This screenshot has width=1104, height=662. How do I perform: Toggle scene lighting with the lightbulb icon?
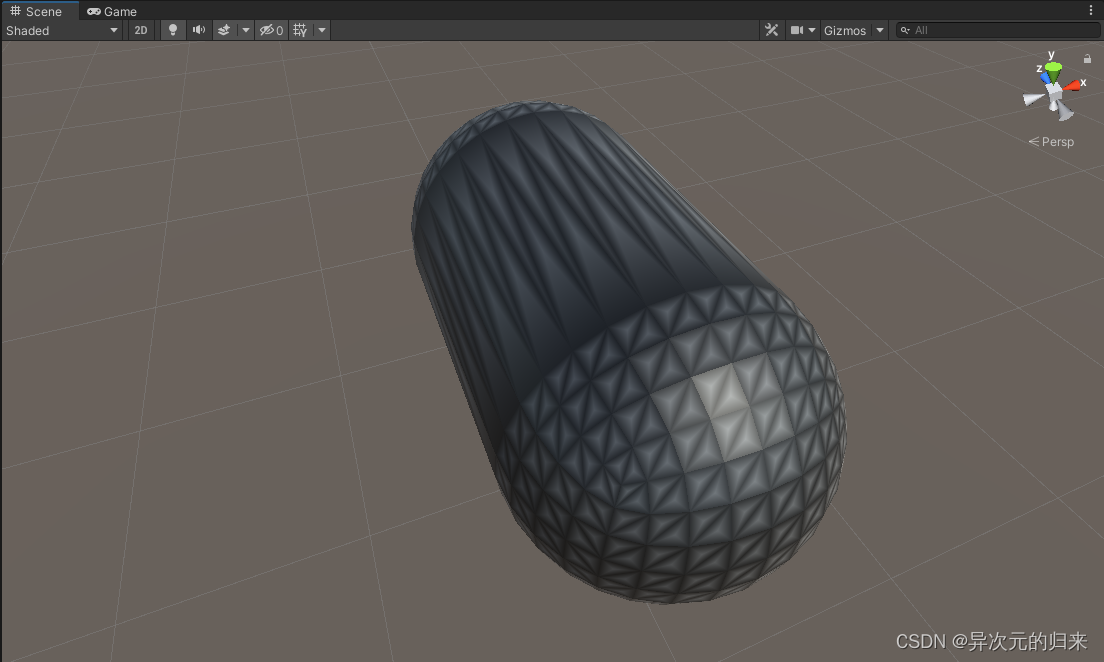173,30
